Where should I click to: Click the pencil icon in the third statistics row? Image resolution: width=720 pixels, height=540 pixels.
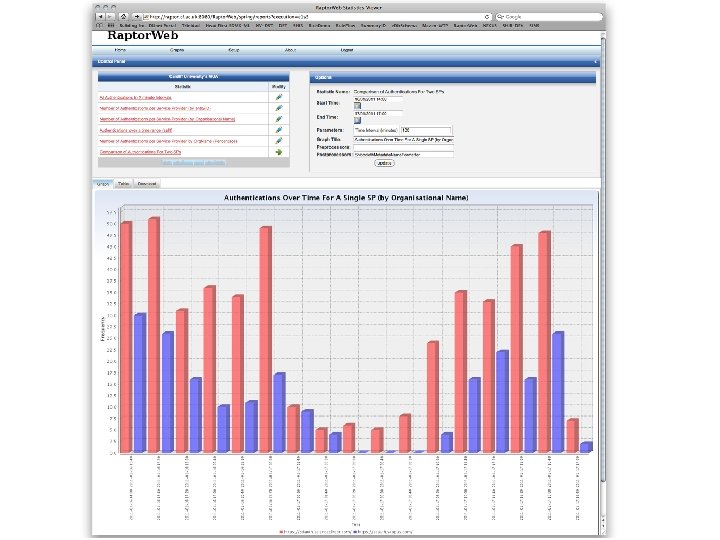coord(279,119)
